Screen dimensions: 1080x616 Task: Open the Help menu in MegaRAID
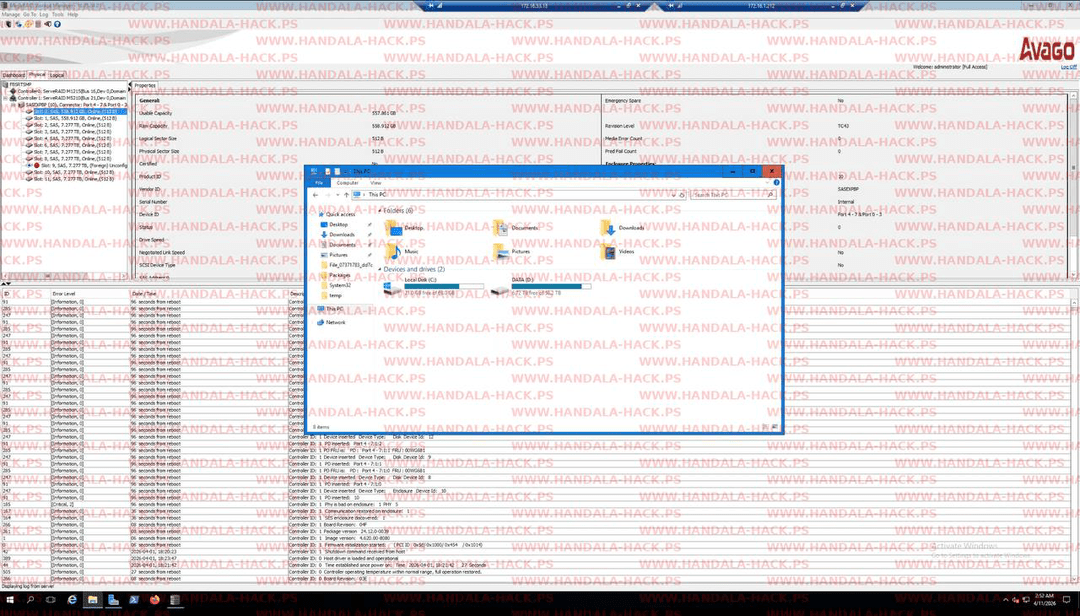click(72, 14)
